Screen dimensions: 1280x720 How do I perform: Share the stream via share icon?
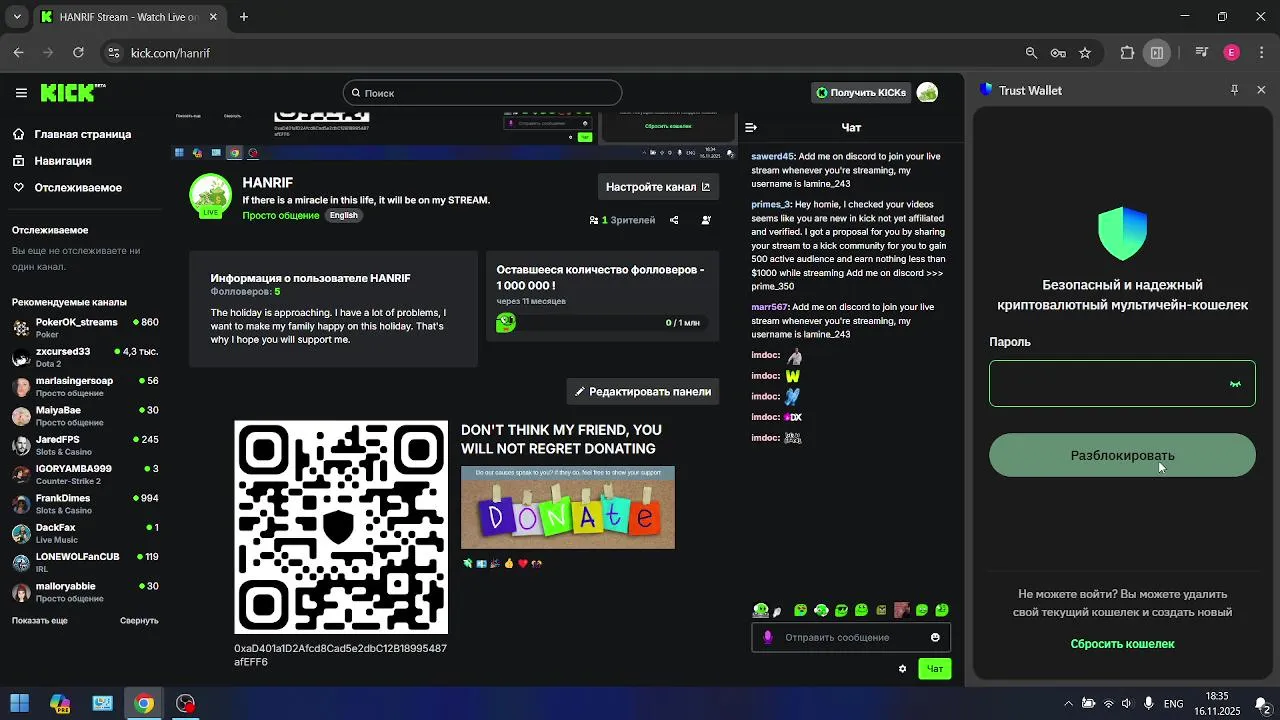(674, 220)
